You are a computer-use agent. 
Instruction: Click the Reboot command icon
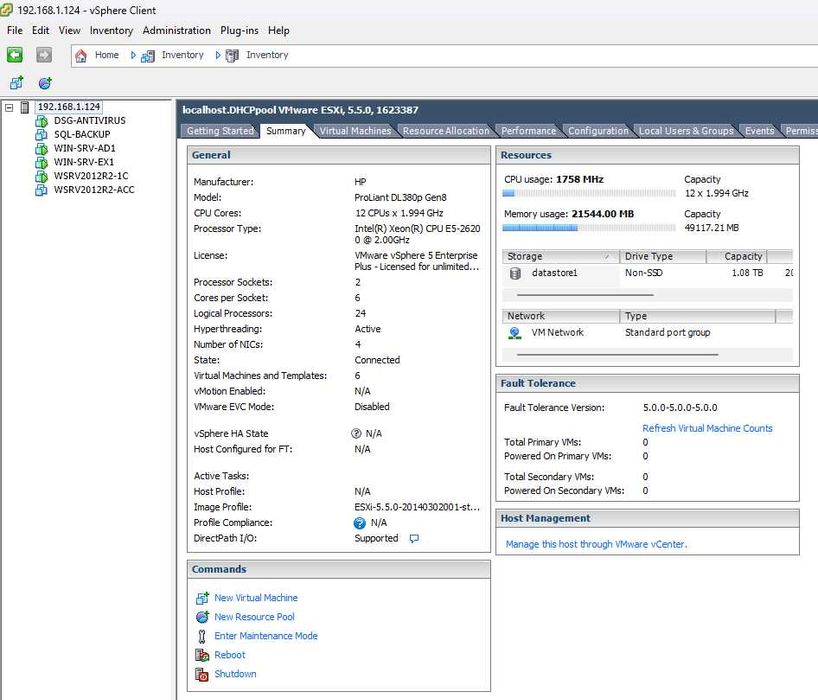tap(202, 655)
